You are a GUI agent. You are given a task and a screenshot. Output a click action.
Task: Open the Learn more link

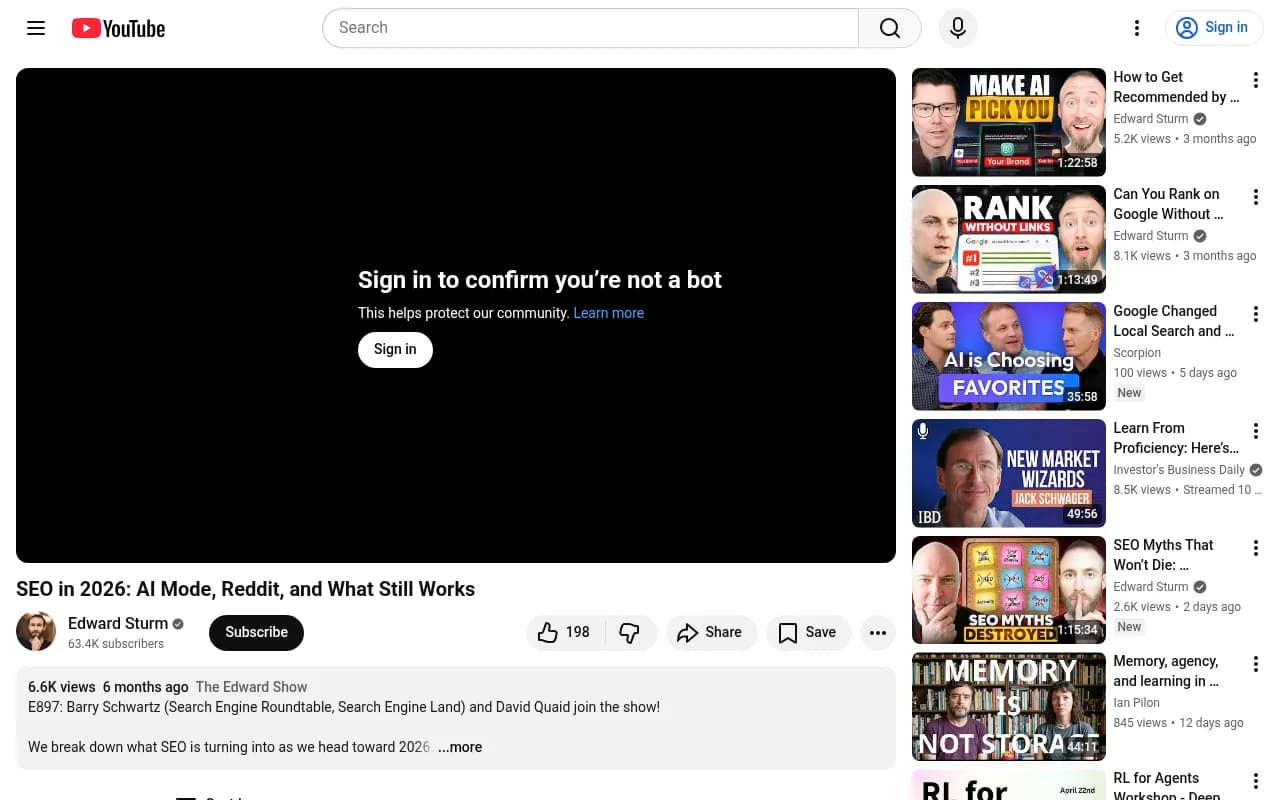608,313
